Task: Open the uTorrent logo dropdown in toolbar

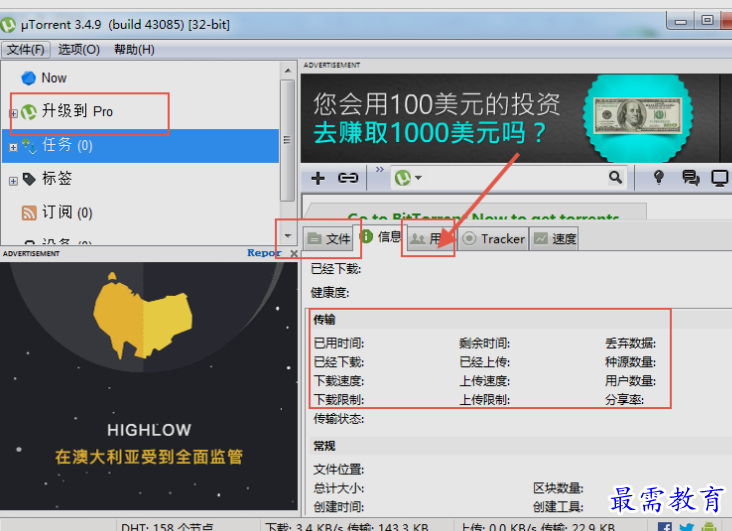Action: coord(408,178)
